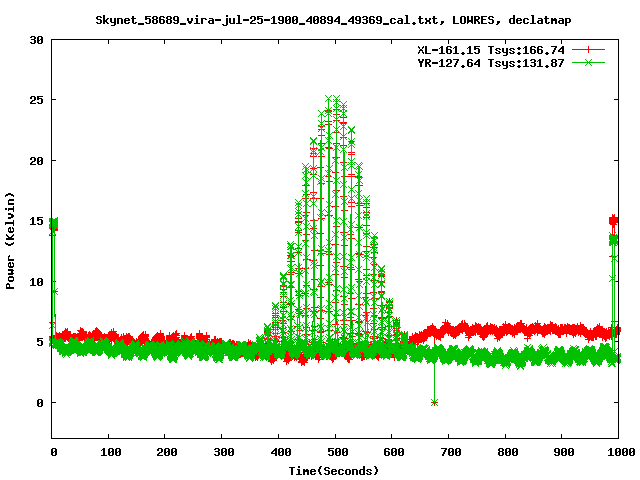
Task: Click the x-axis tick label 400
Action: [x=281, y=452]
